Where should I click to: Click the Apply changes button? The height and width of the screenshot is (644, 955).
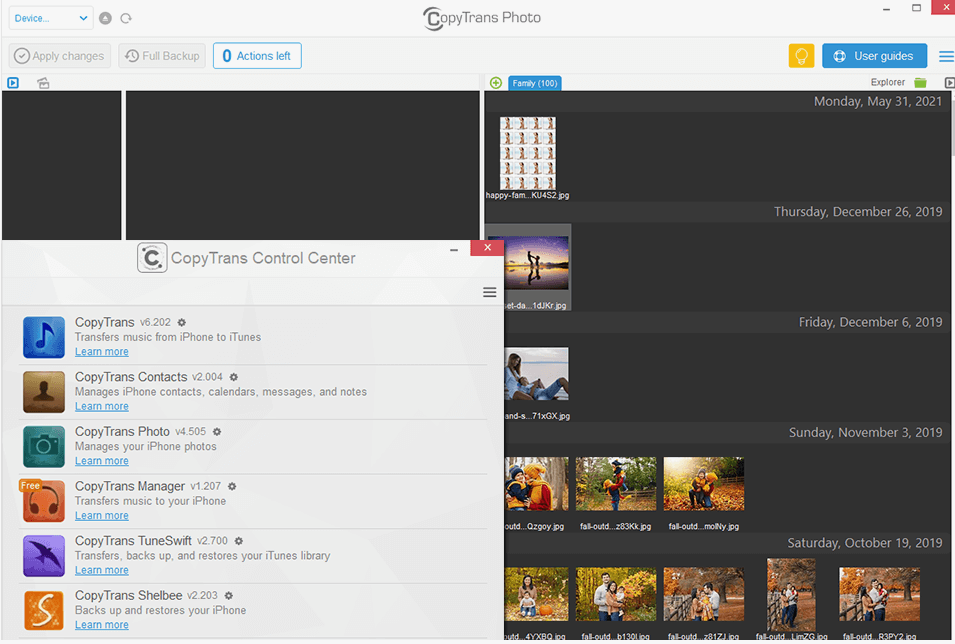click(x=60, y=56)
